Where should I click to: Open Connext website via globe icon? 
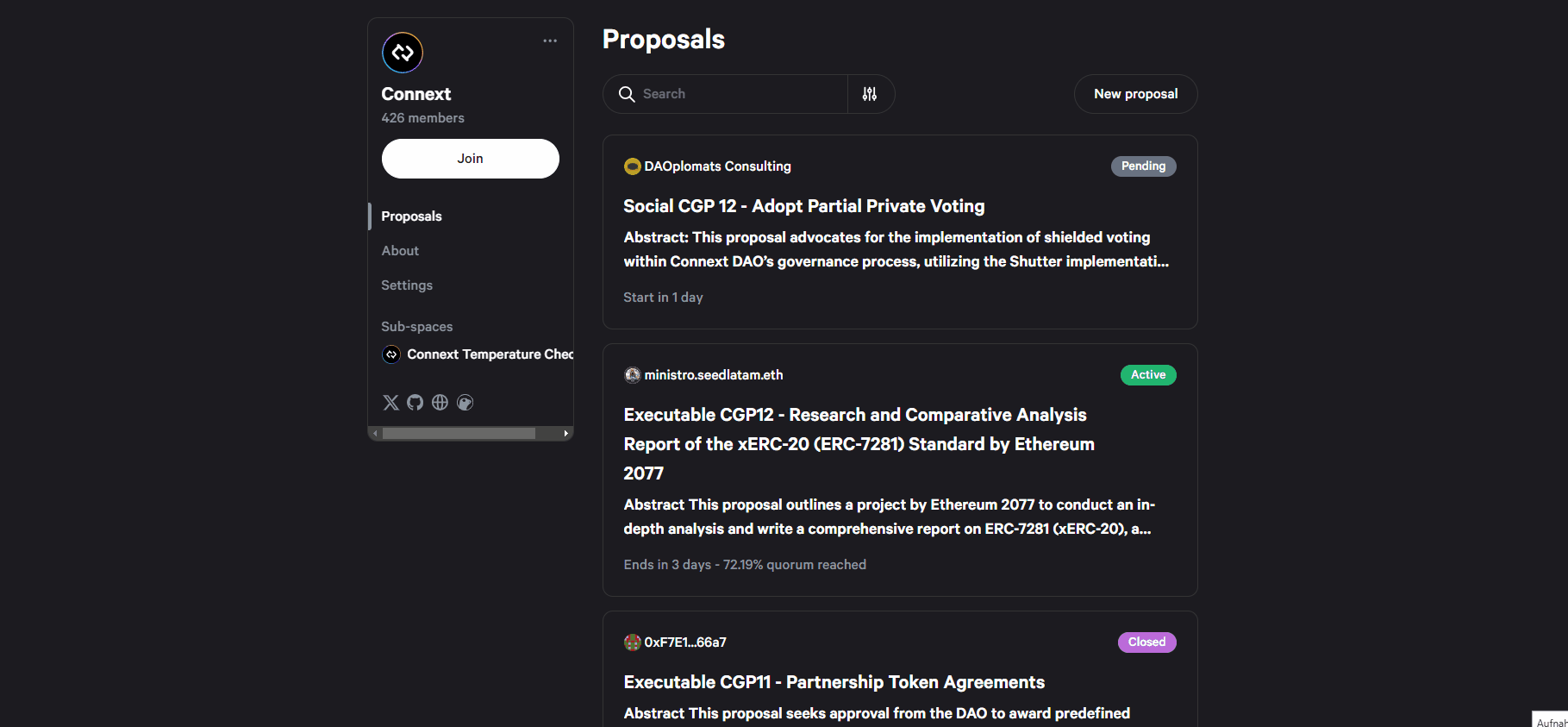pyautogui.click(x=440, y=403)
